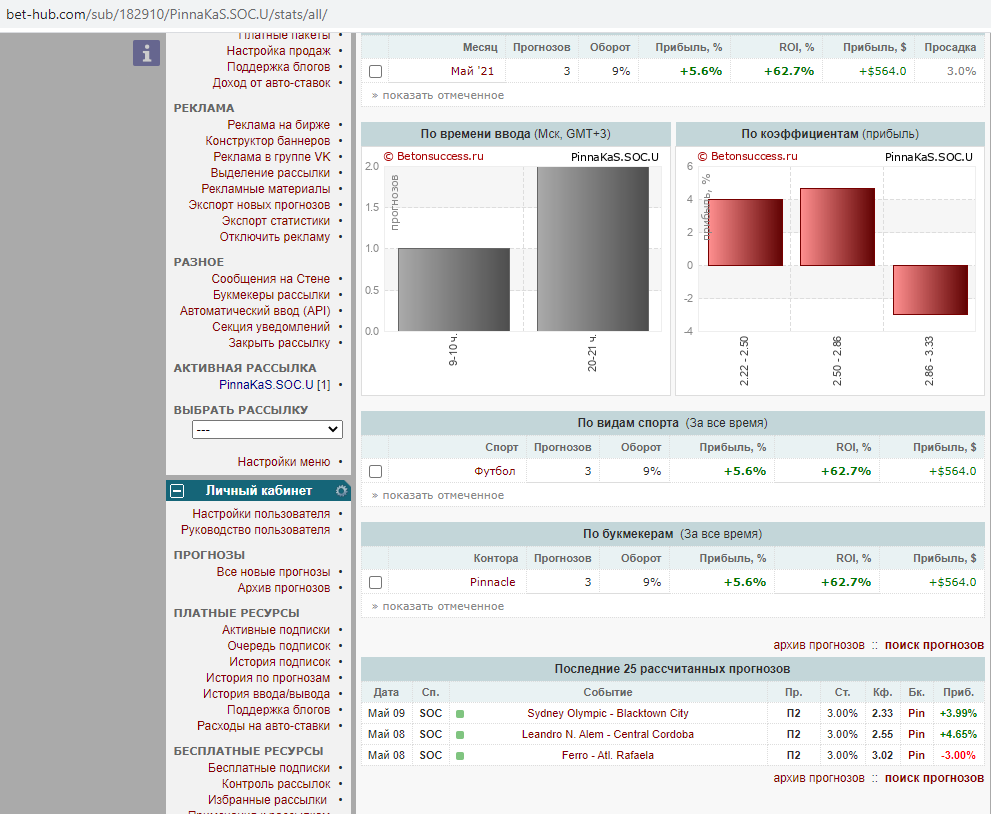Viewport: 991px width, 814px height.
Task: Click the 9-10 ч. bar in time chart
Action: click(454, 289)
